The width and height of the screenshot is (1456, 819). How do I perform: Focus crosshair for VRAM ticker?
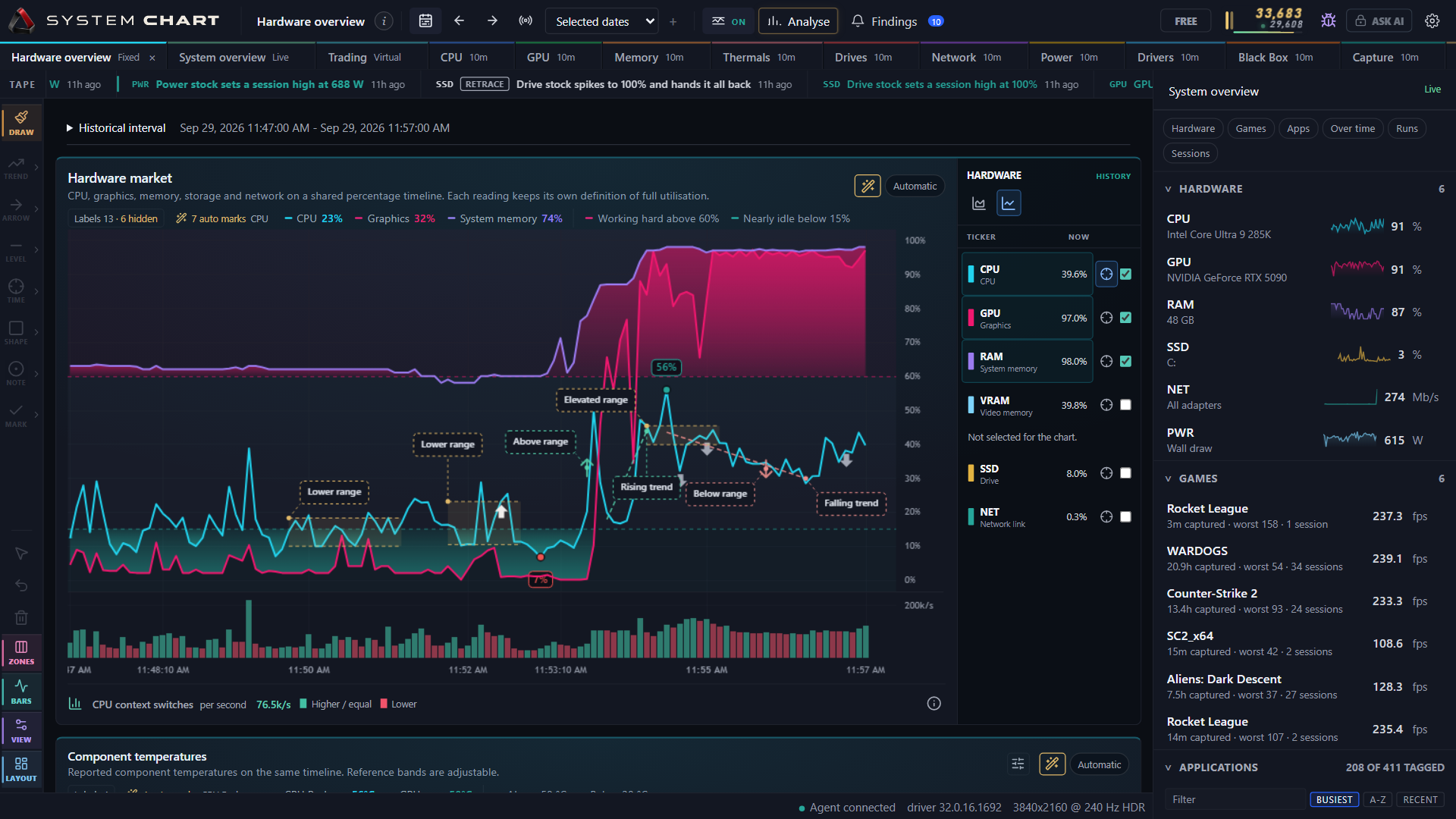(x=1106, y=405)
